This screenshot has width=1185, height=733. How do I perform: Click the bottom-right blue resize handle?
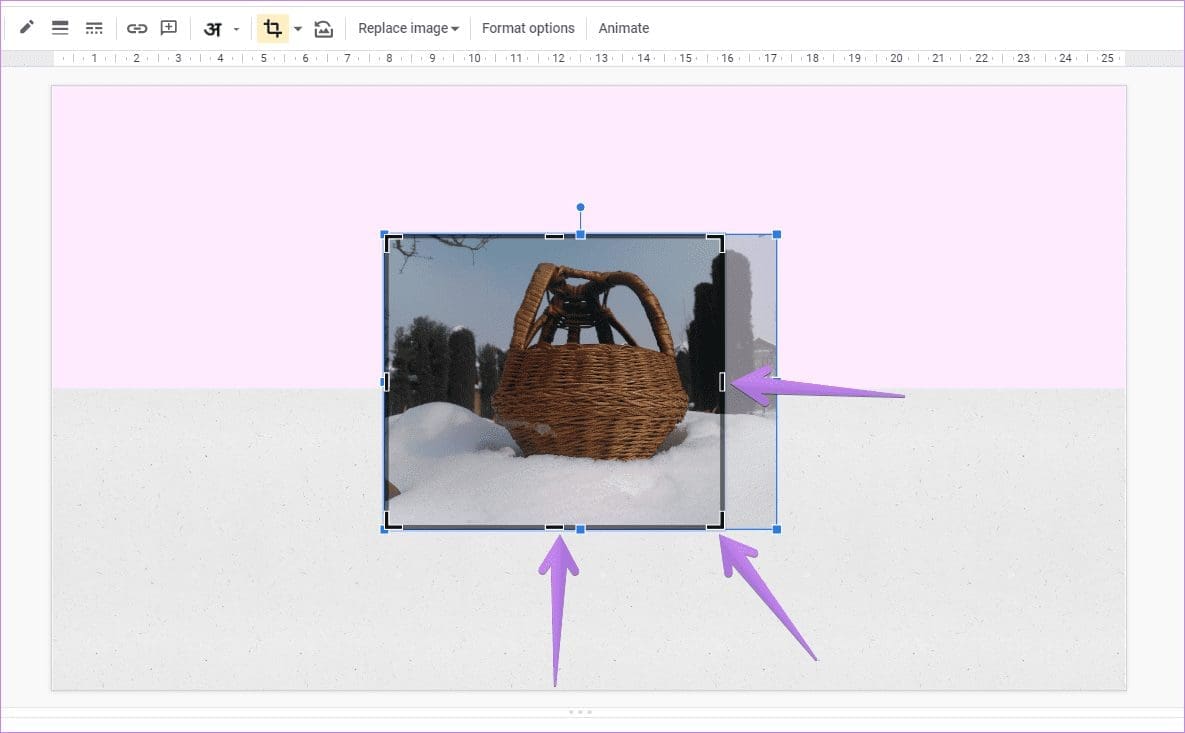click(x=777, y=530)
